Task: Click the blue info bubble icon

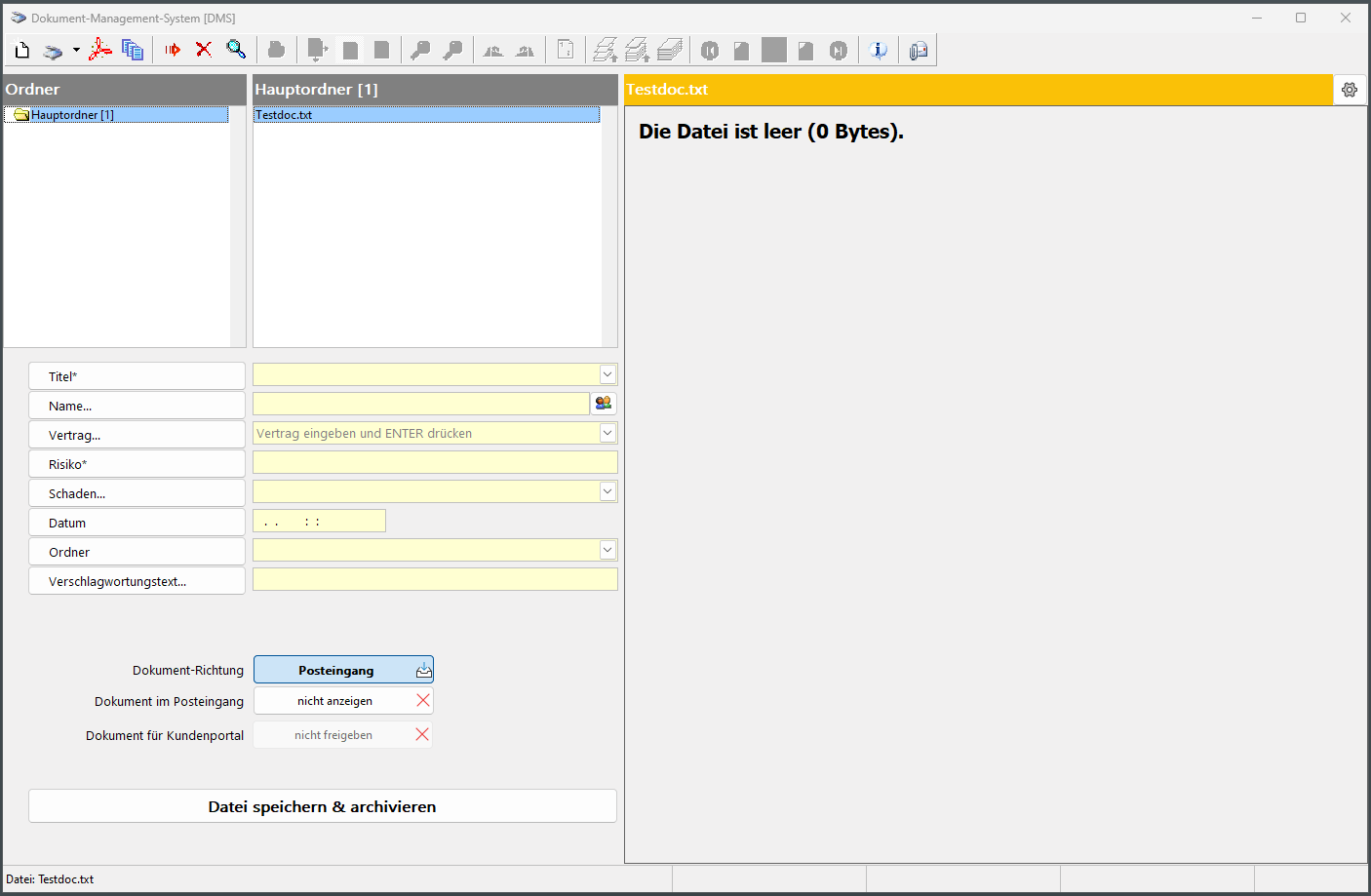Action: pyautogui.click(x=879, y=51)
